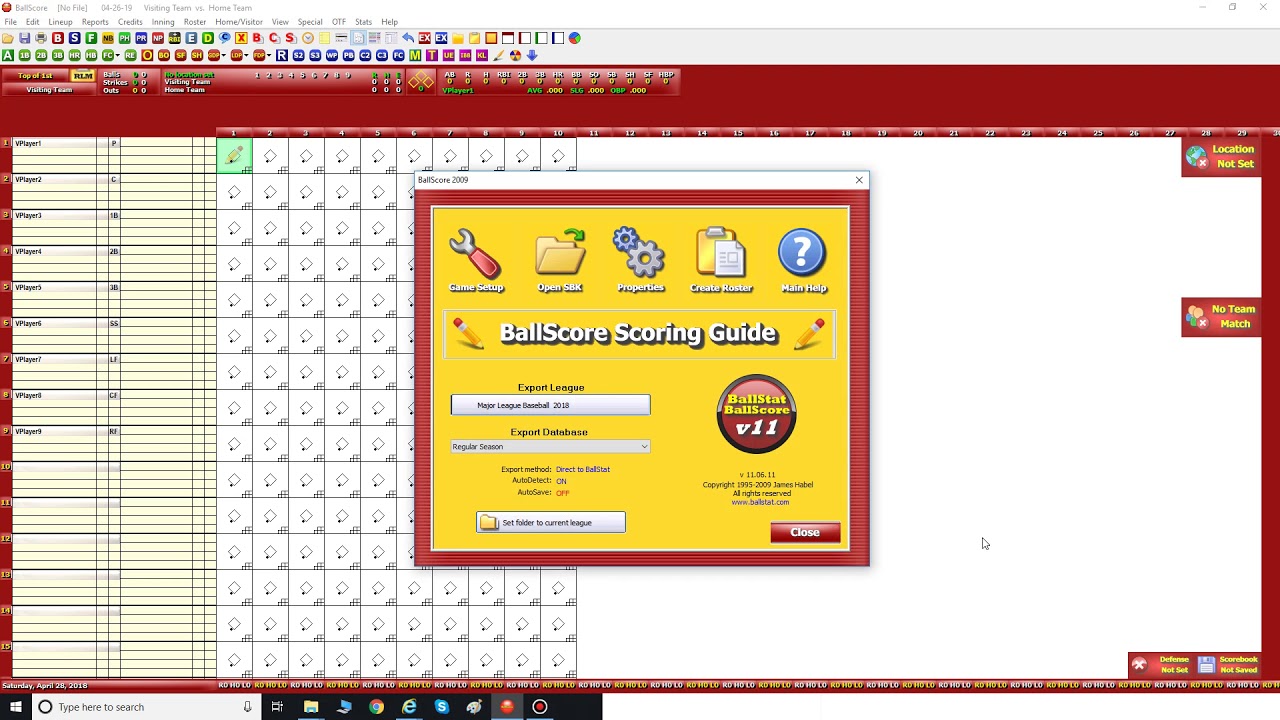Click Set folder to current league

click(551, 522)
